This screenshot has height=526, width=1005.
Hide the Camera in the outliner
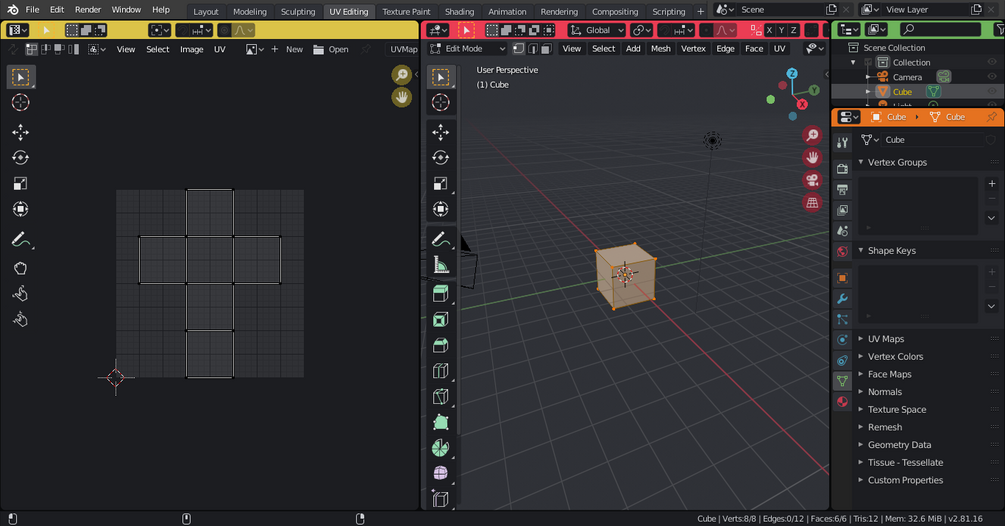click(x=992, y=77)
